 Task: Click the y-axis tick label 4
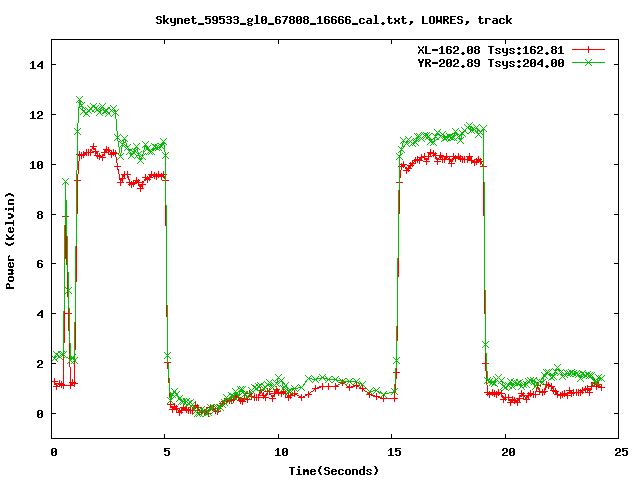(40, 314)
